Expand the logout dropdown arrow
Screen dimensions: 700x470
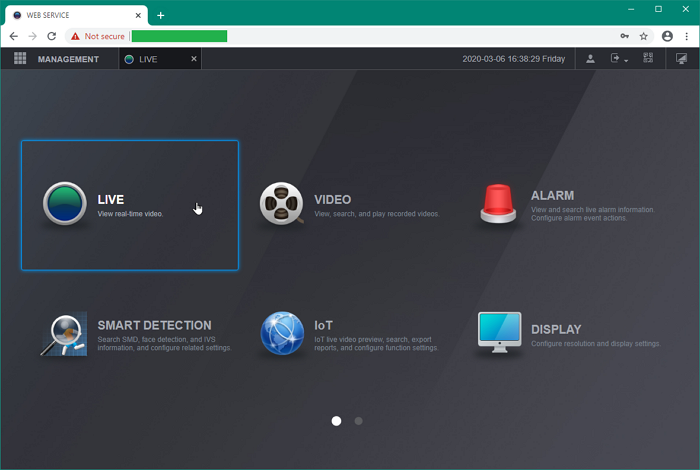[626, 61]
